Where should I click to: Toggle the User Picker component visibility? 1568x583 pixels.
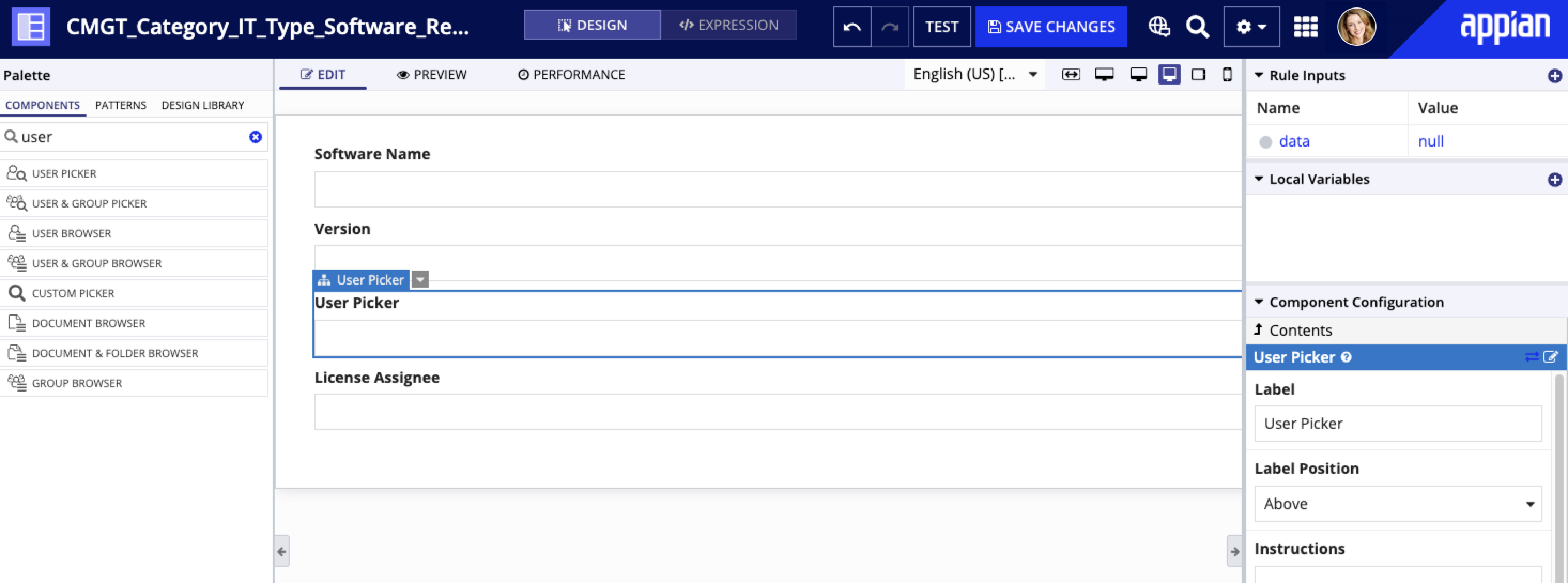(421, 278)
